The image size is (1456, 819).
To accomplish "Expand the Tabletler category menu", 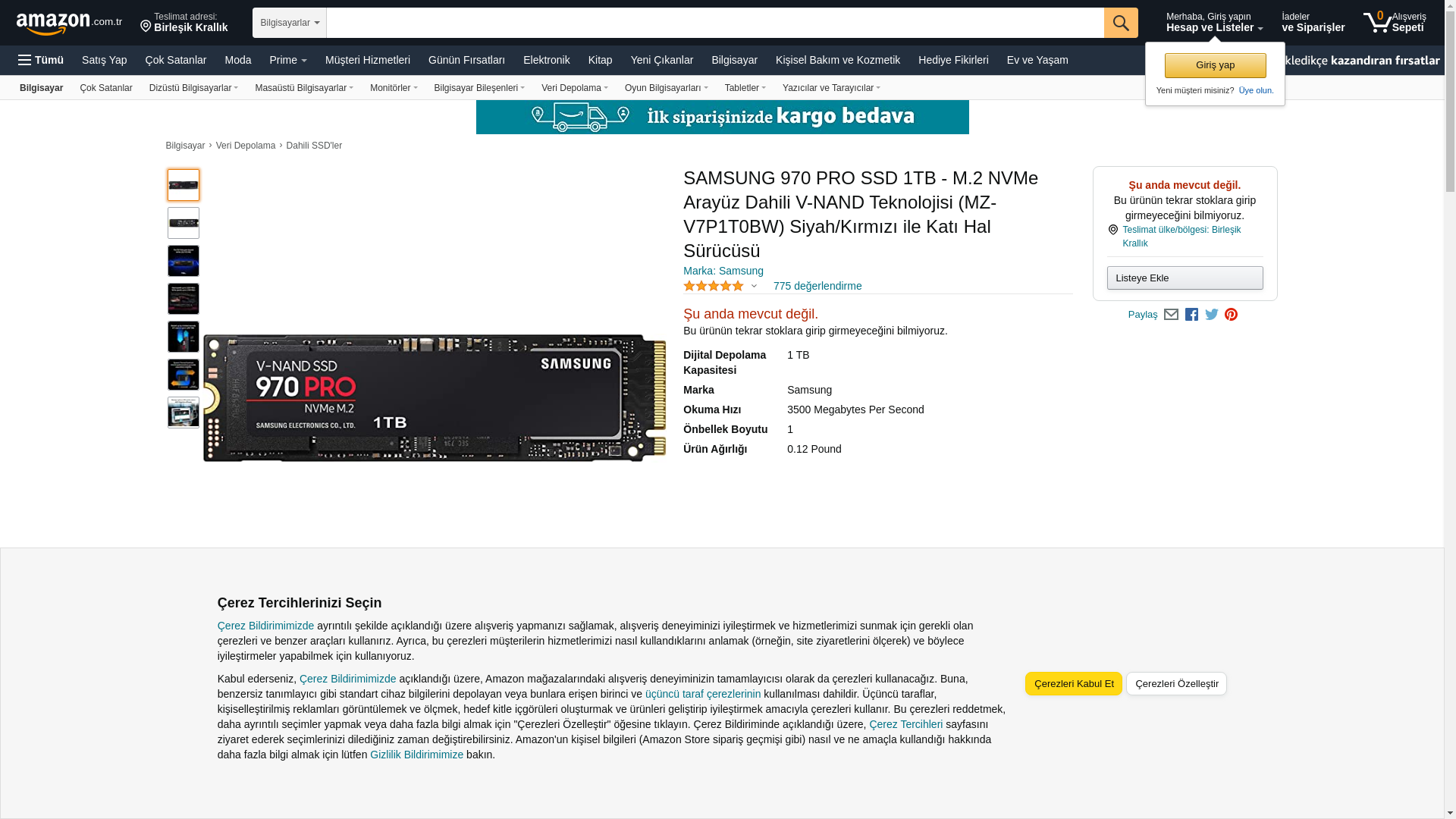I will [745, 88].
